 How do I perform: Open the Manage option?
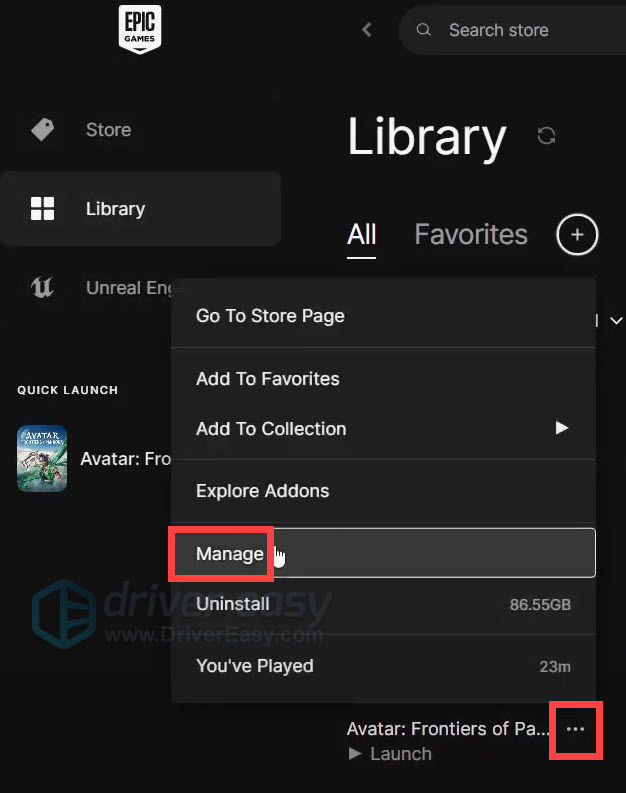coord(383,553)
